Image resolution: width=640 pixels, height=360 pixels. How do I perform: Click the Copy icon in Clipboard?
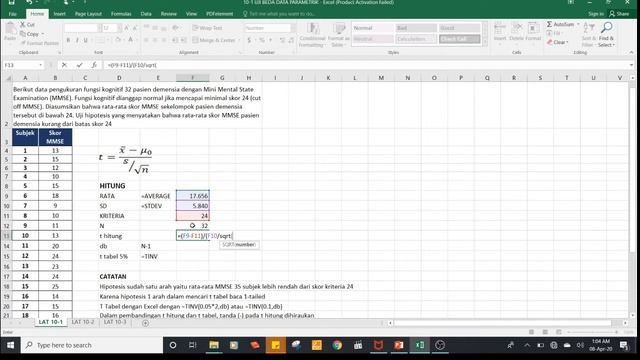23,34
